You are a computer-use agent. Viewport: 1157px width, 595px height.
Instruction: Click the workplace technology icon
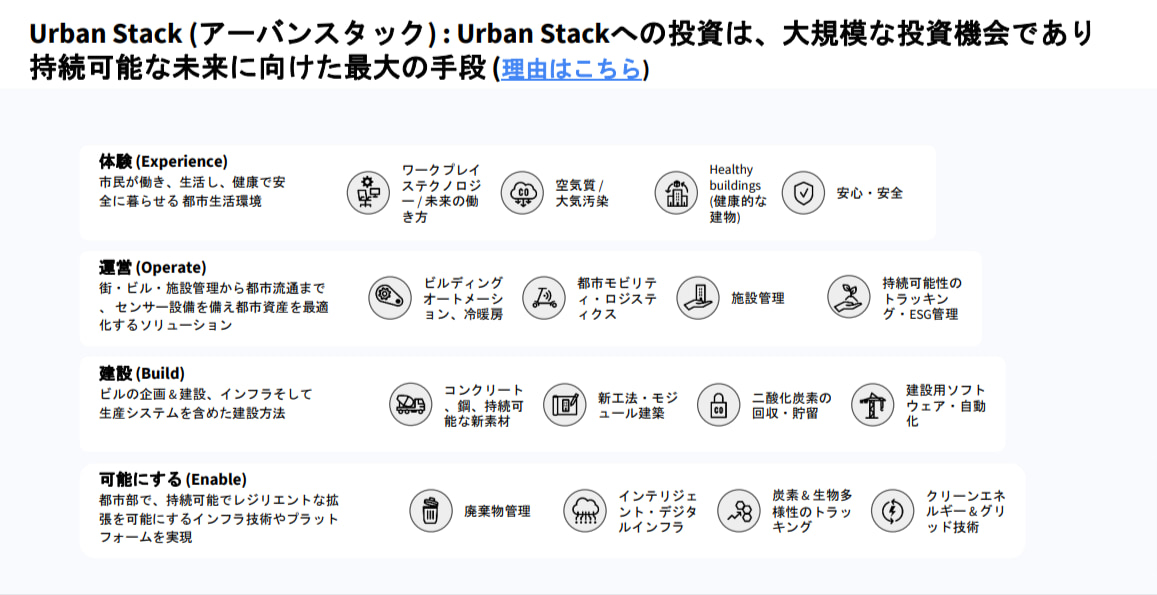click(x=368, y=193)
